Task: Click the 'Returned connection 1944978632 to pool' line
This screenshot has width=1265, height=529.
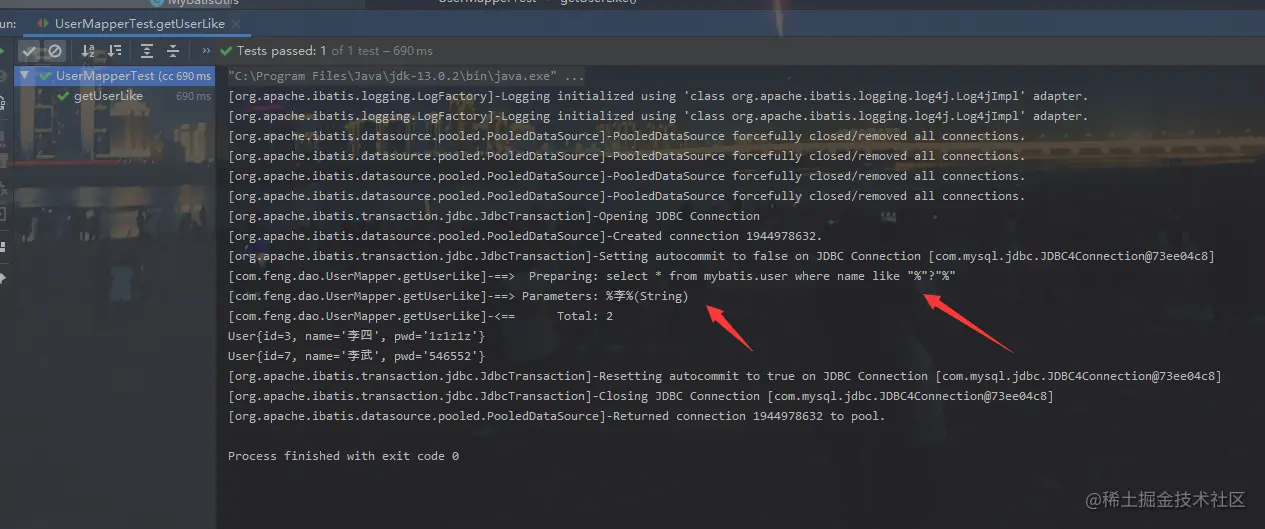Action: coord(557,416)
